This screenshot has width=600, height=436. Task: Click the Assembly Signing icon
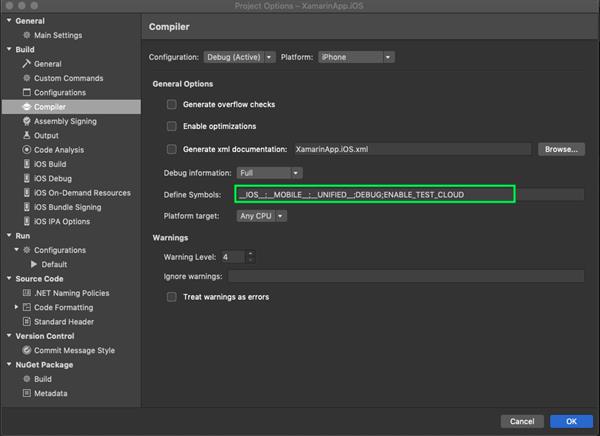tap(26, 121)
